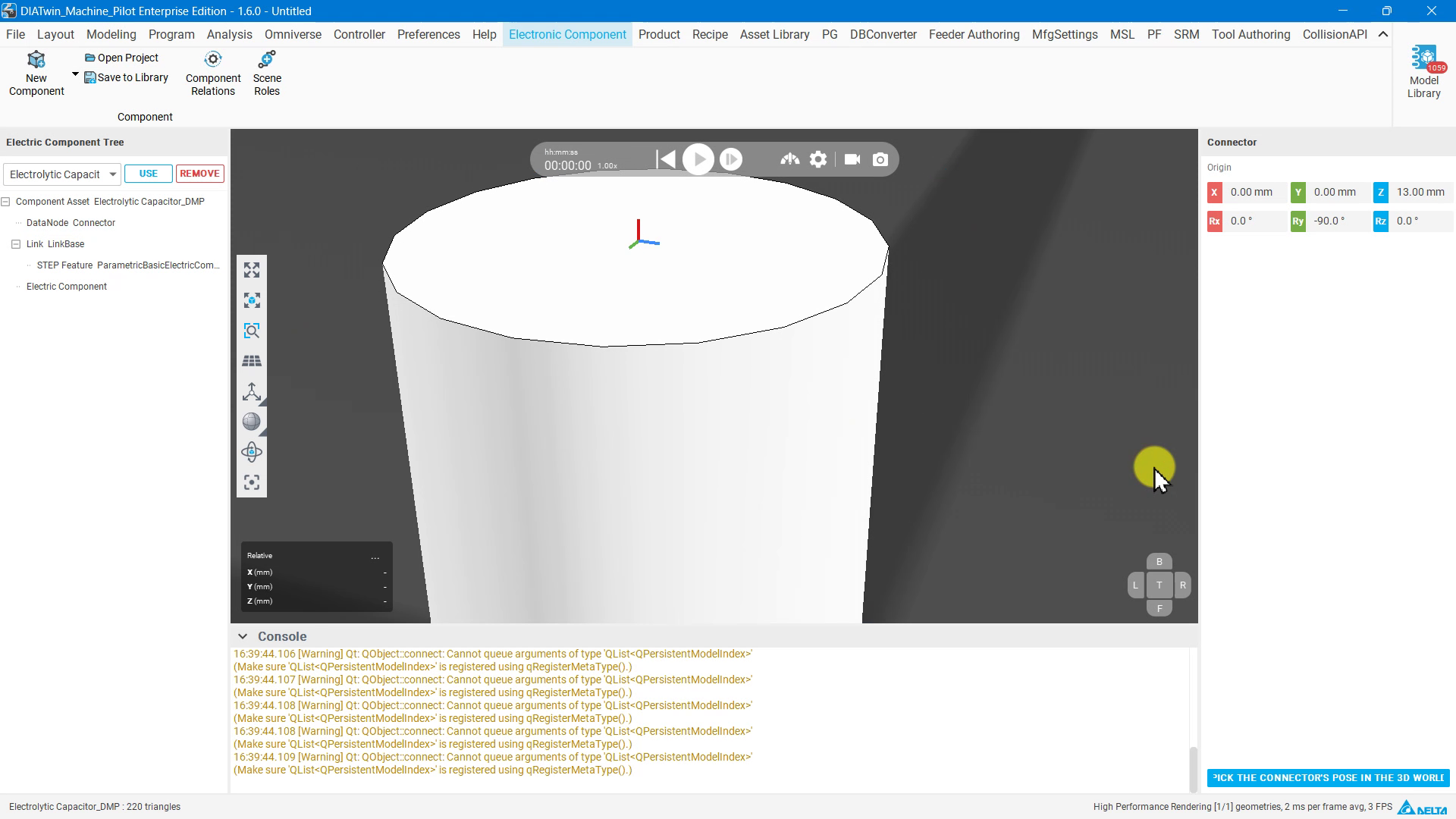Open the Scene Roles tool

point(267,74)
